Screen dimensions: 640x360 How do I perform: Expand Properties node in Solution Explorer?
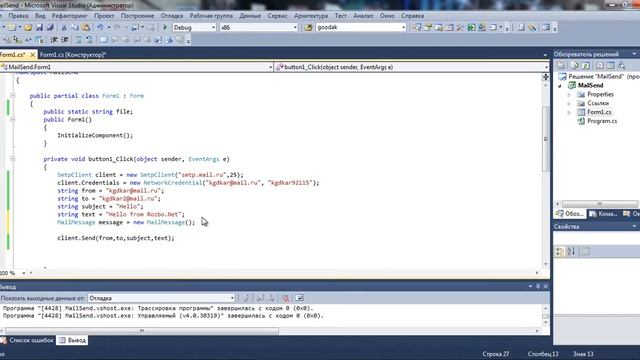click(x=569, y=95)
